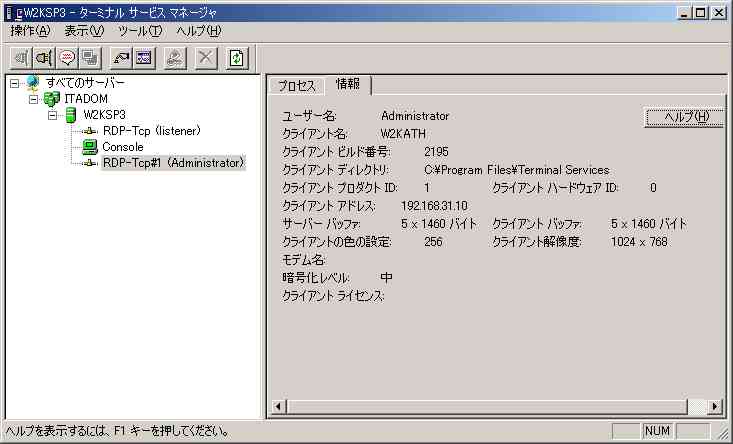Click the Reset session toolbar icon

click(x=121, y=58)
